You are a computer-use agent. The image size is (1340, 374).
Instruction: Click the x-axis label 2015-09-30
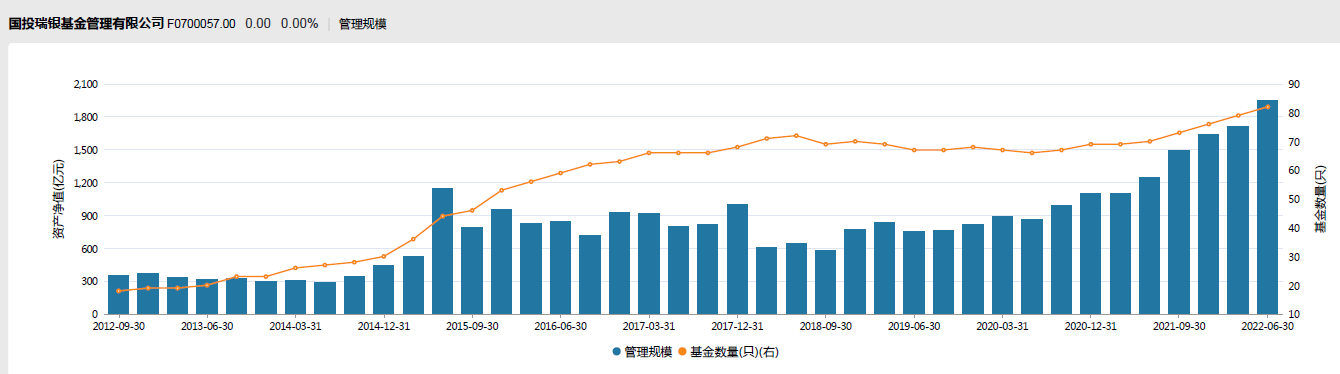click(472, 326)
